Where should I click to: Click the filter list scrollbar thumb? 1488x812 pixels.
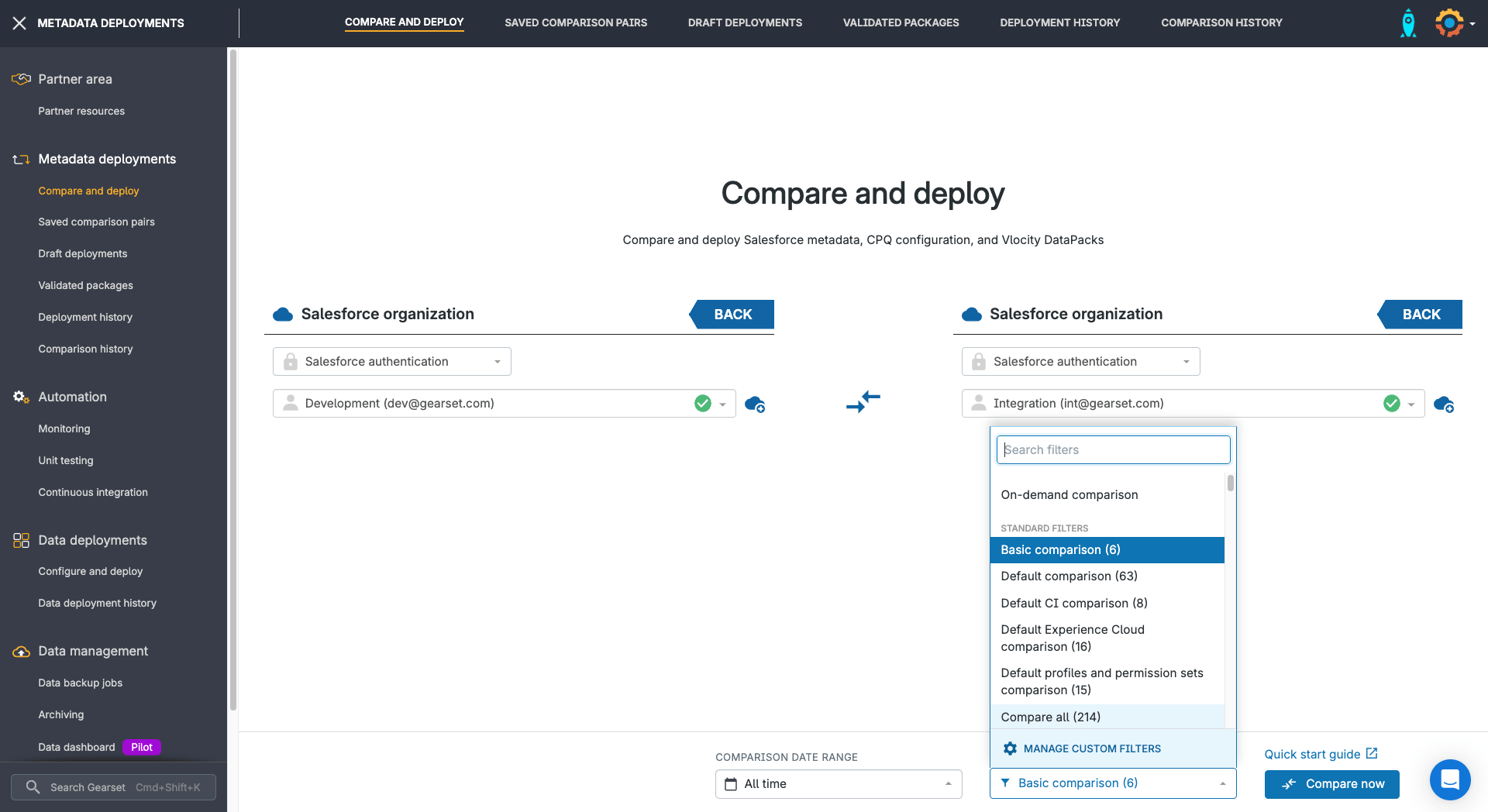point(1230,483)
